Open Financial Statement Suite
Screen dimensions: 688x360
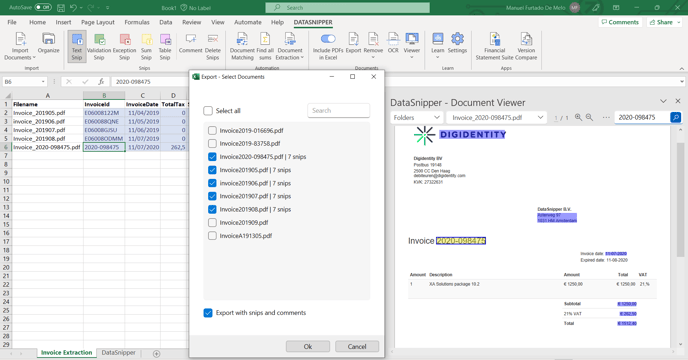[x=494, y=46]
